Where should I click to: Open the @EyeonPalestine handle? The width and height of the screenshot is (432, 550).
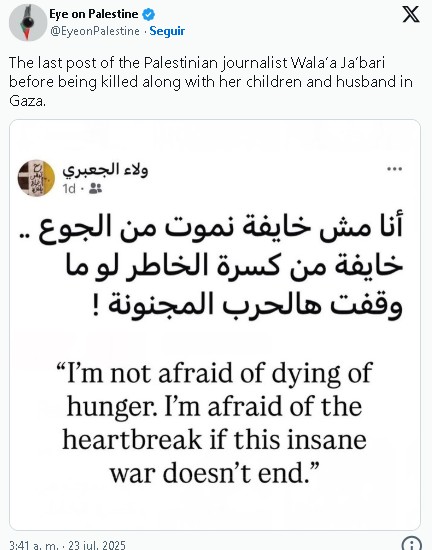point(95,31)
